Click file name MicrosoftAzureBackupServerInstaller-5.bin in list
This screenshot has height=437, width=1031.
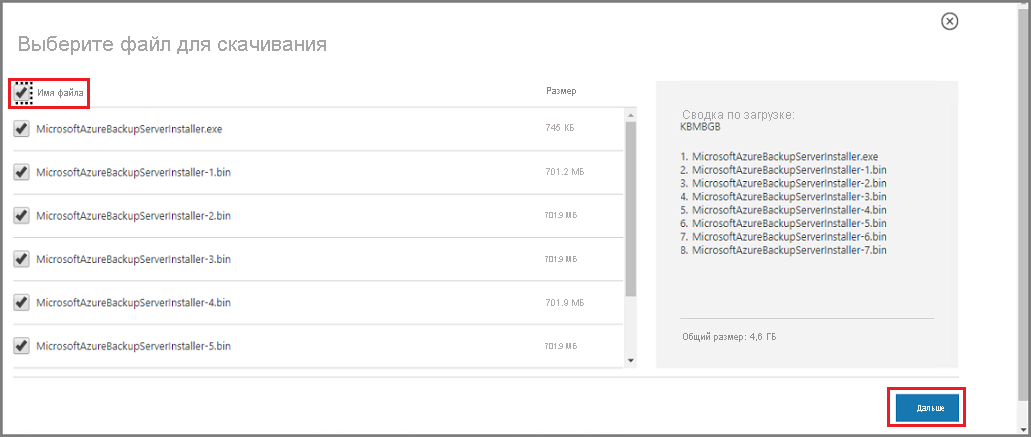click(x=133, y=346)
